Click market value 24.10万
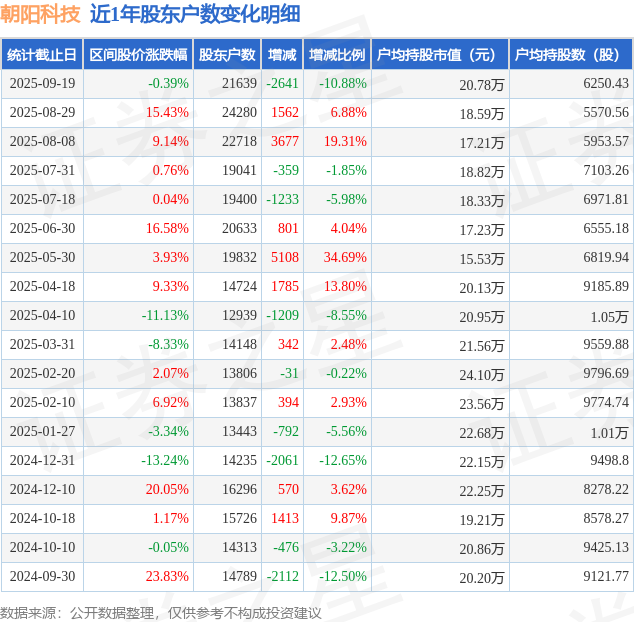 pyautogui.click(x=482, y=375)
